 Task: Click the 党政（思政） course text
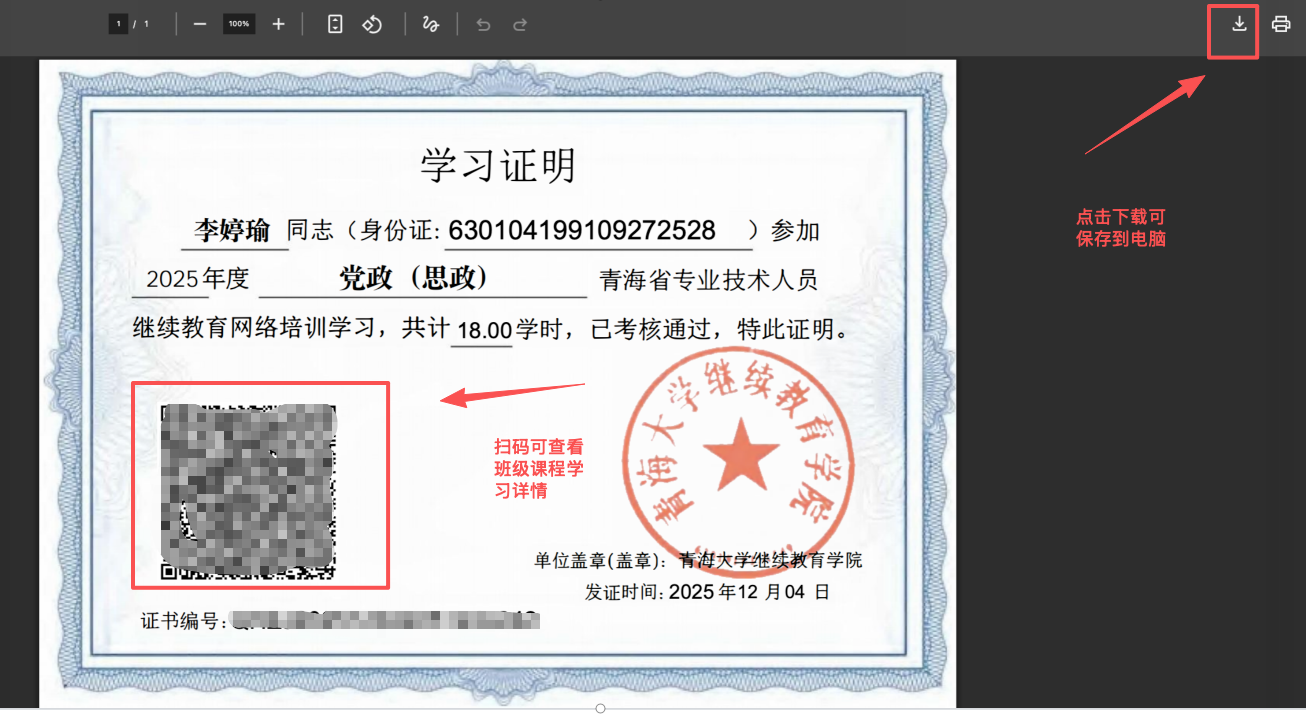point(413,278)
